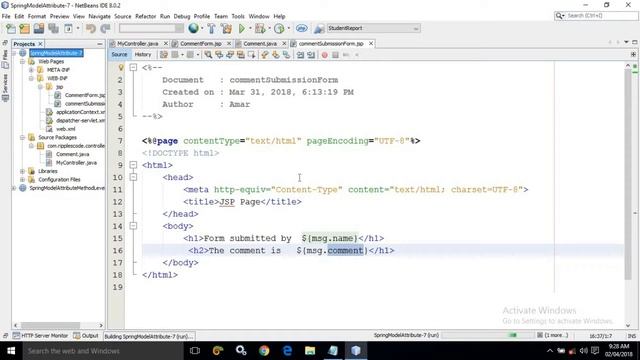The width and height of the screenshot is (640, 360).
Task: Open the Navigate menu
Action: point(100,16)
